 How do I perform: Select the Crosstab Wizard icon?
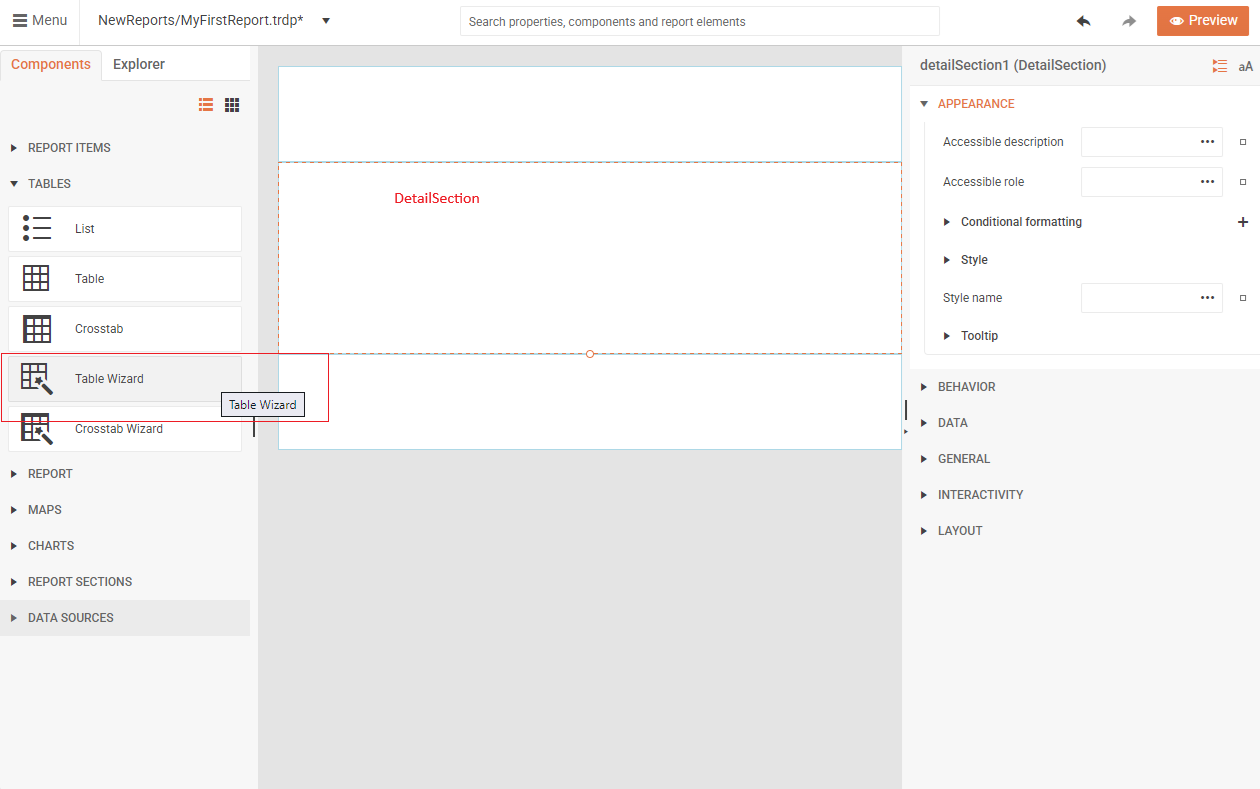37,429
